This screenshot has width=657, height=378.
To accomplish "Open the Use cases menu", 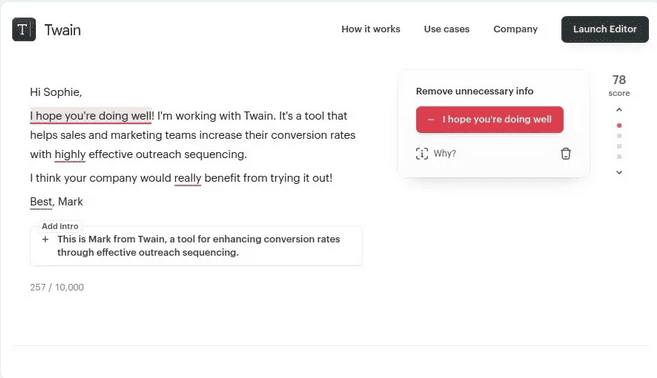I will click(x=446, y=29).
